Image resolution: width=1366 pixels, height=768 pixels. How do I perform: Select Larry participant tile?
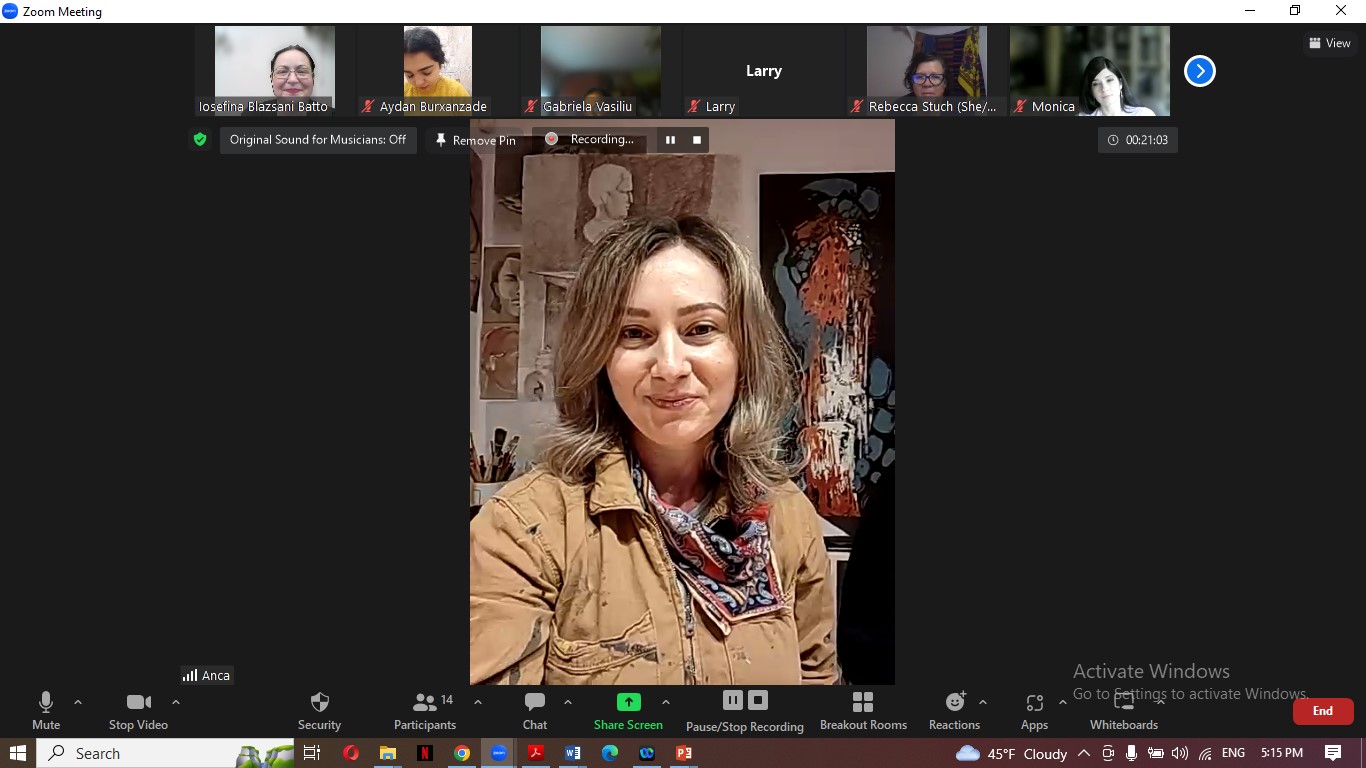point(764,71)
